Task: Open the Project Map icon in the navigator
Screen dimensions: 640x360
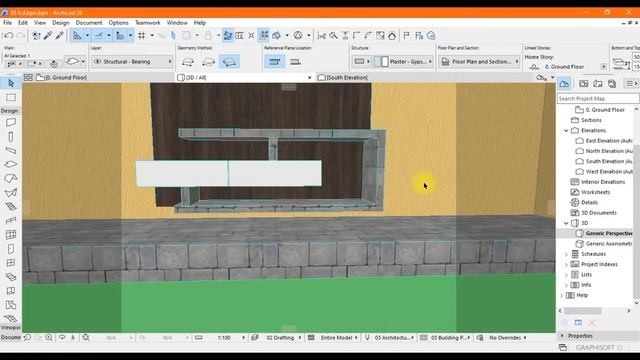Action: pos(564,84)
